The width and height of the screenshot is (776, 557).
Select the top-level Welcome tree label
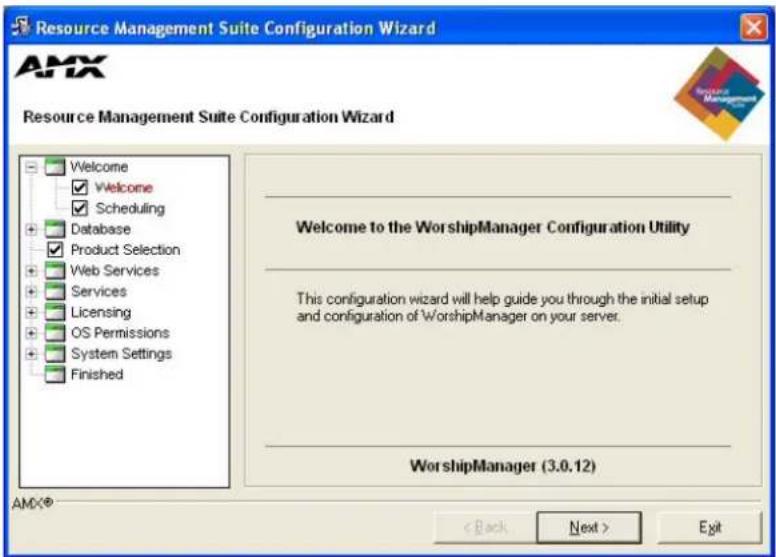click(99, 167)
